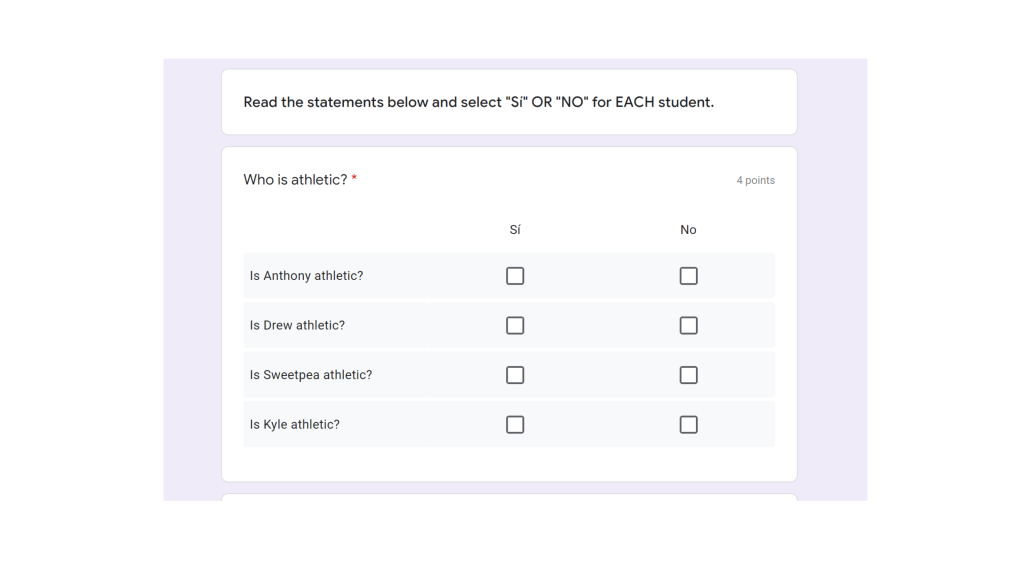This screenshot has width=1024, height=576.
Task: Click the '4 points' label
Action: [x=755, y=181]
